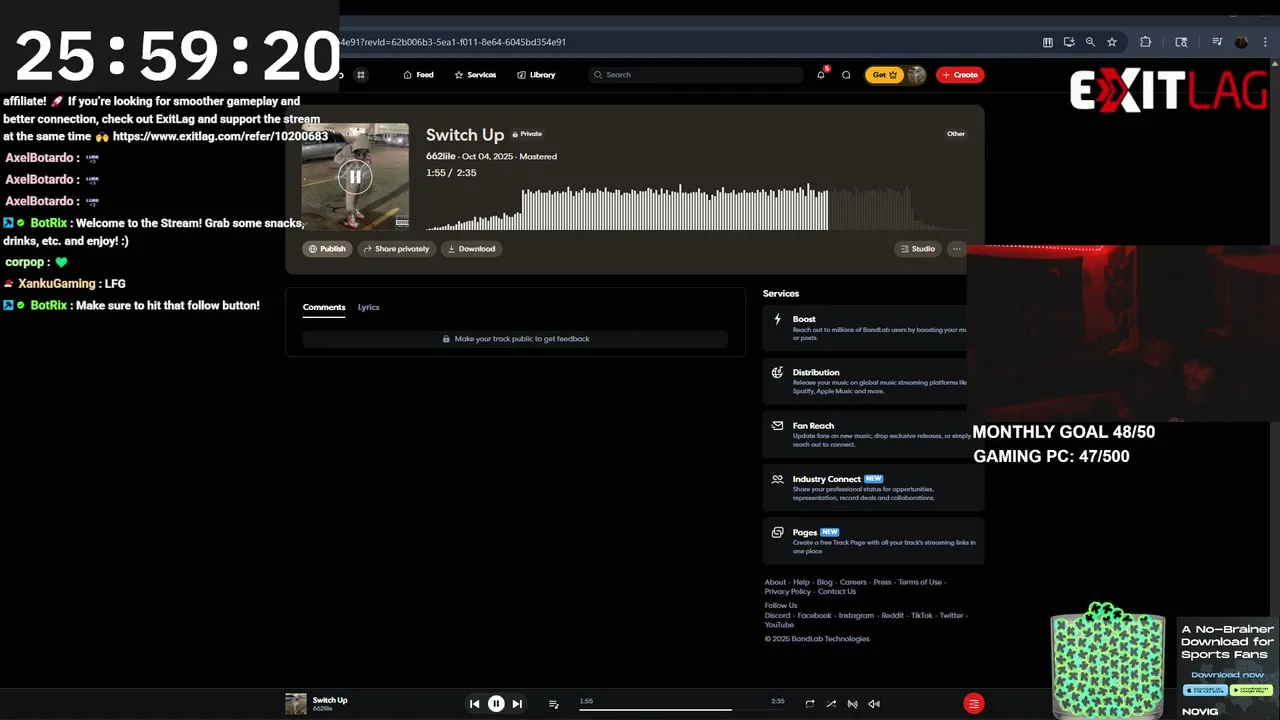Click the install app icon in address bar
This screenshot has width=1280, height=720.
click(1069, 42)
